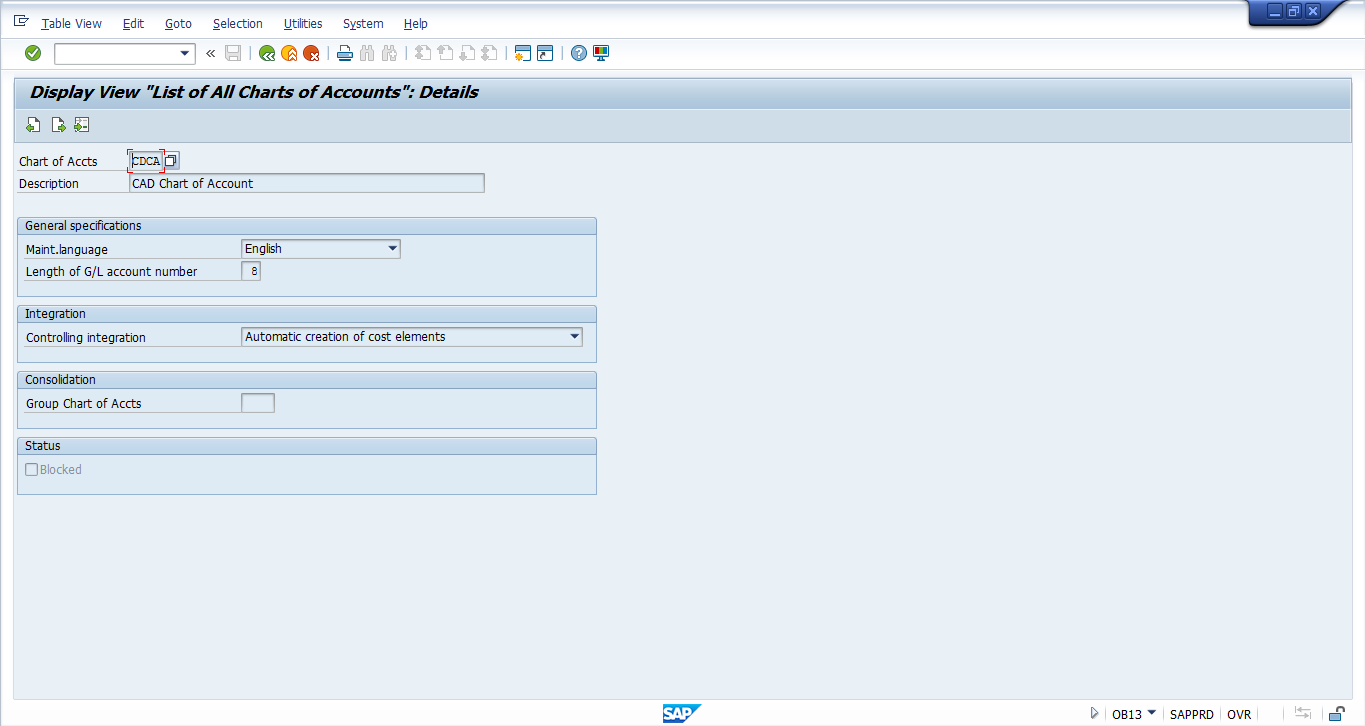Click SAPPRD system name in status bar
The width and height of the screenshot is (1365, 726).
pyautogui.click(x=1192, y=714)
